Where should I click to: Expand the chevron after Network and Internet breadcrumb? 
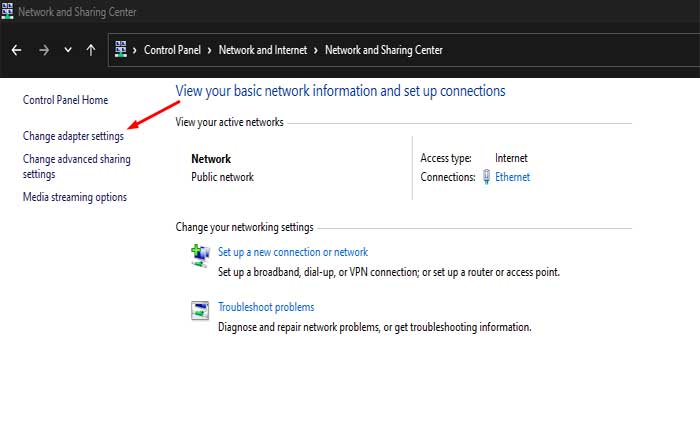pos(317,50)
